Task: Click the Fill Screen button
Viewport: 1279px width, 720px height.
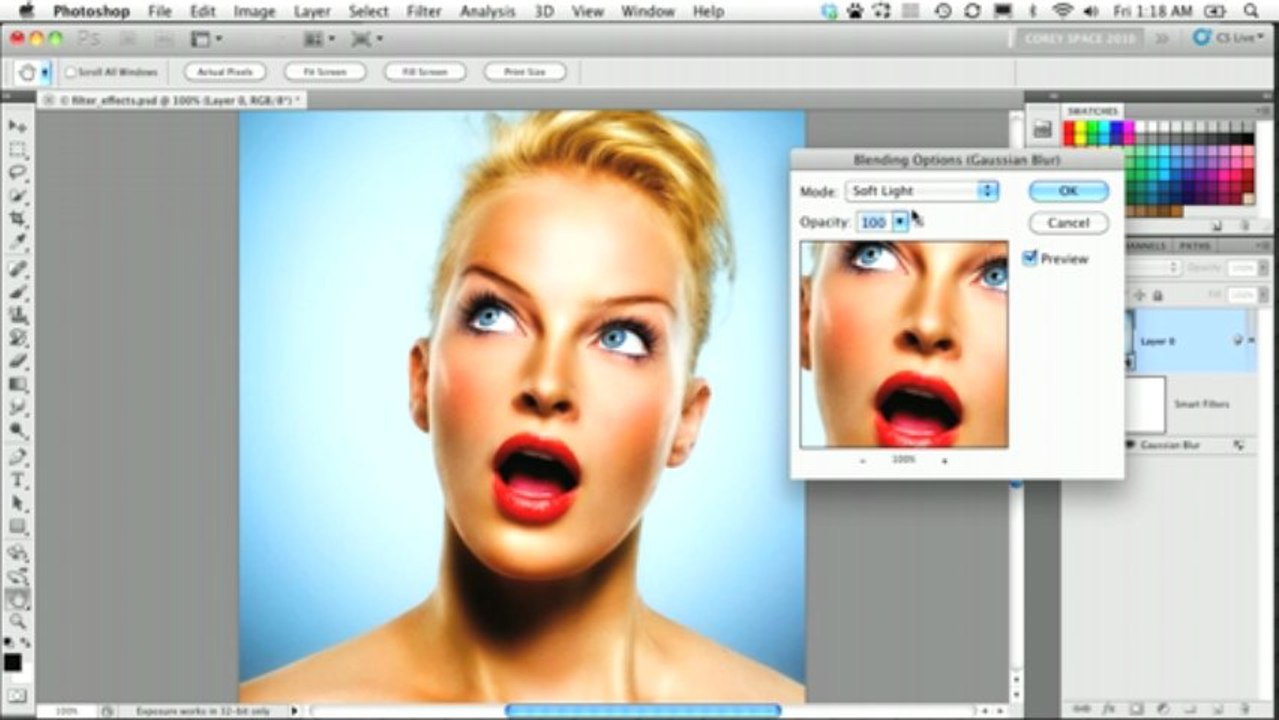Action: [424, 72]
